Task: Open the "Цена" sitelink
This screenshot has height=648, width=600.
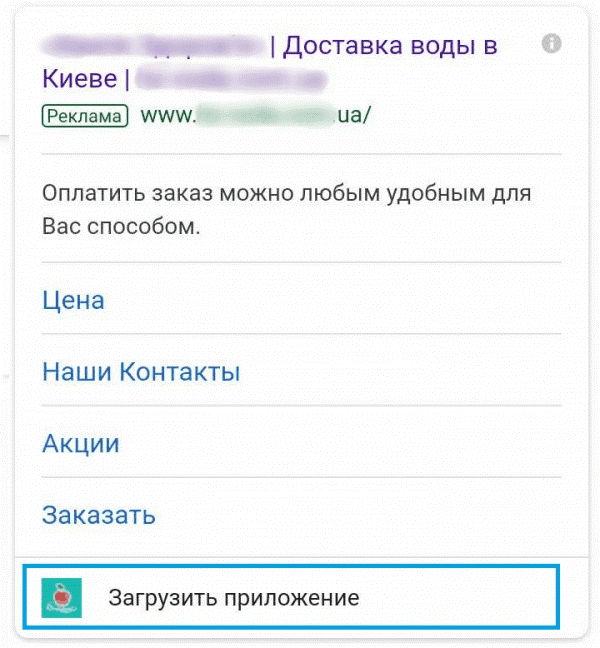Action: pyautogui.click(x=73, y=299)
